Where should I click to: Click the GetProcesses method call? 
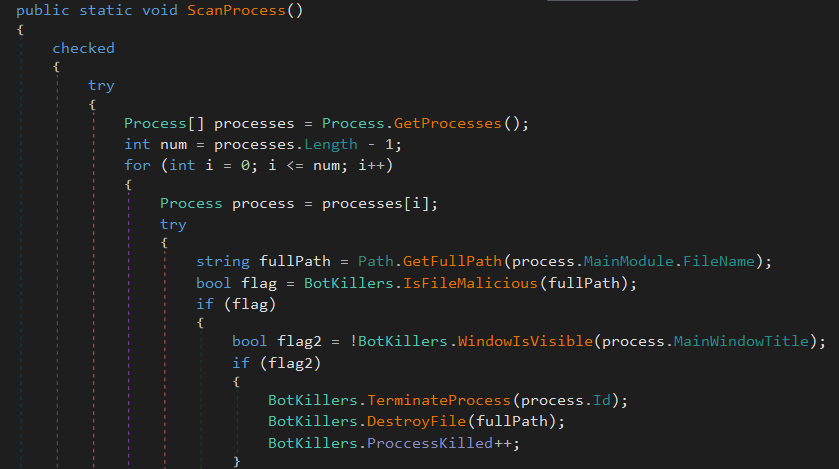(x=448, y=124)
